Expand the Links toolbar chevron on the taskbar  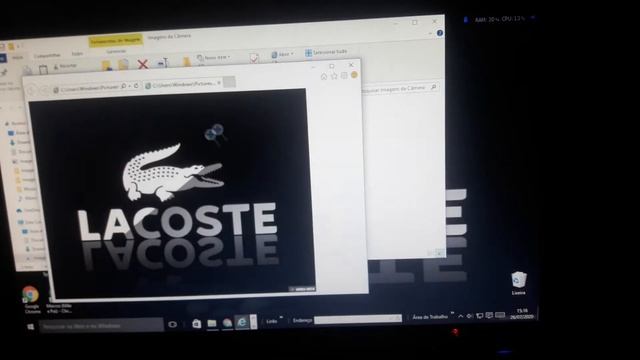(281, 317)
